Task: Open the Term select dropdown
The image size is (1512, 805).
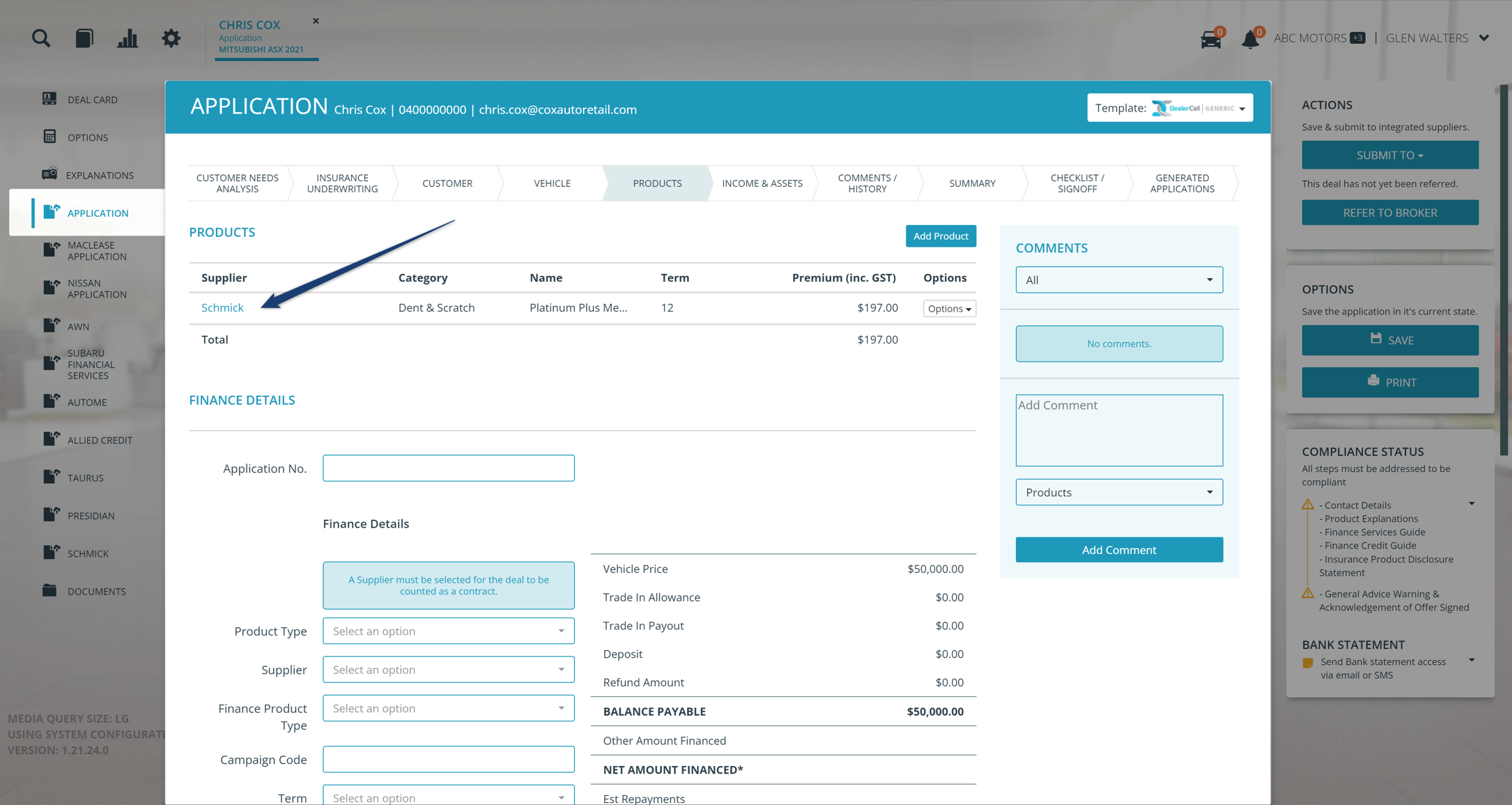Action: coord(449,795)
